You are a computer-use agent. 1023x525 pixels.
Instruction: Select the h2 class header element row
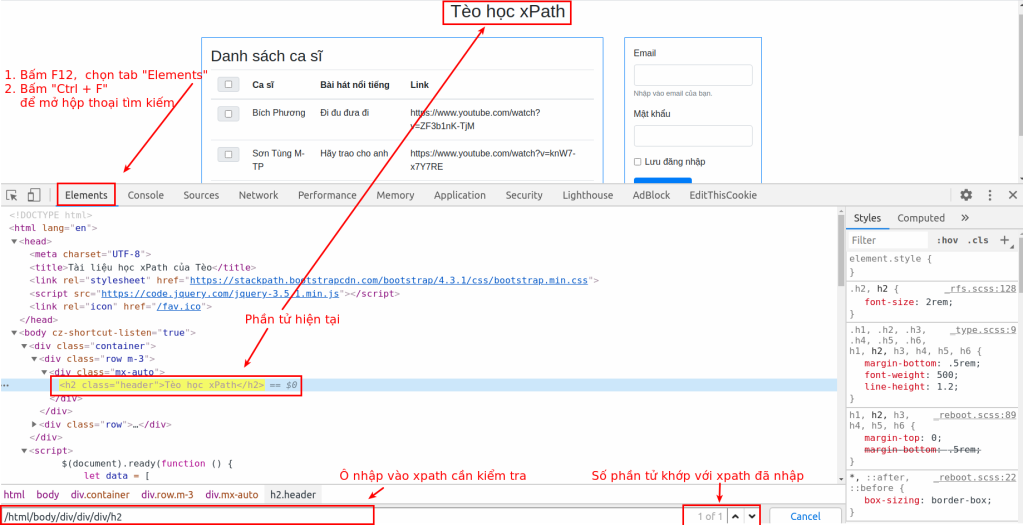tap(418, 385)
